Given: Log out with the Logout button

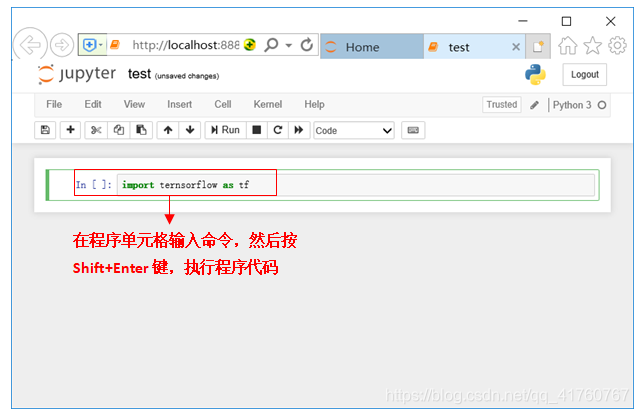Looking at the screenshot, I should [x=584, y=75].
